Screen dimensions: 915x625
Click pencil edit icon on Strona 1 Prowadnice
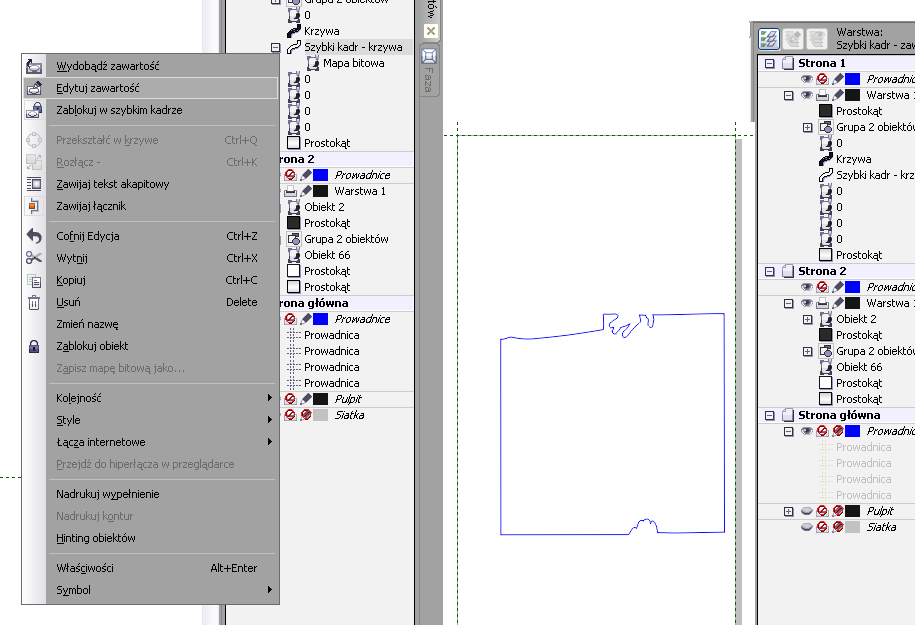coord(837,79)
